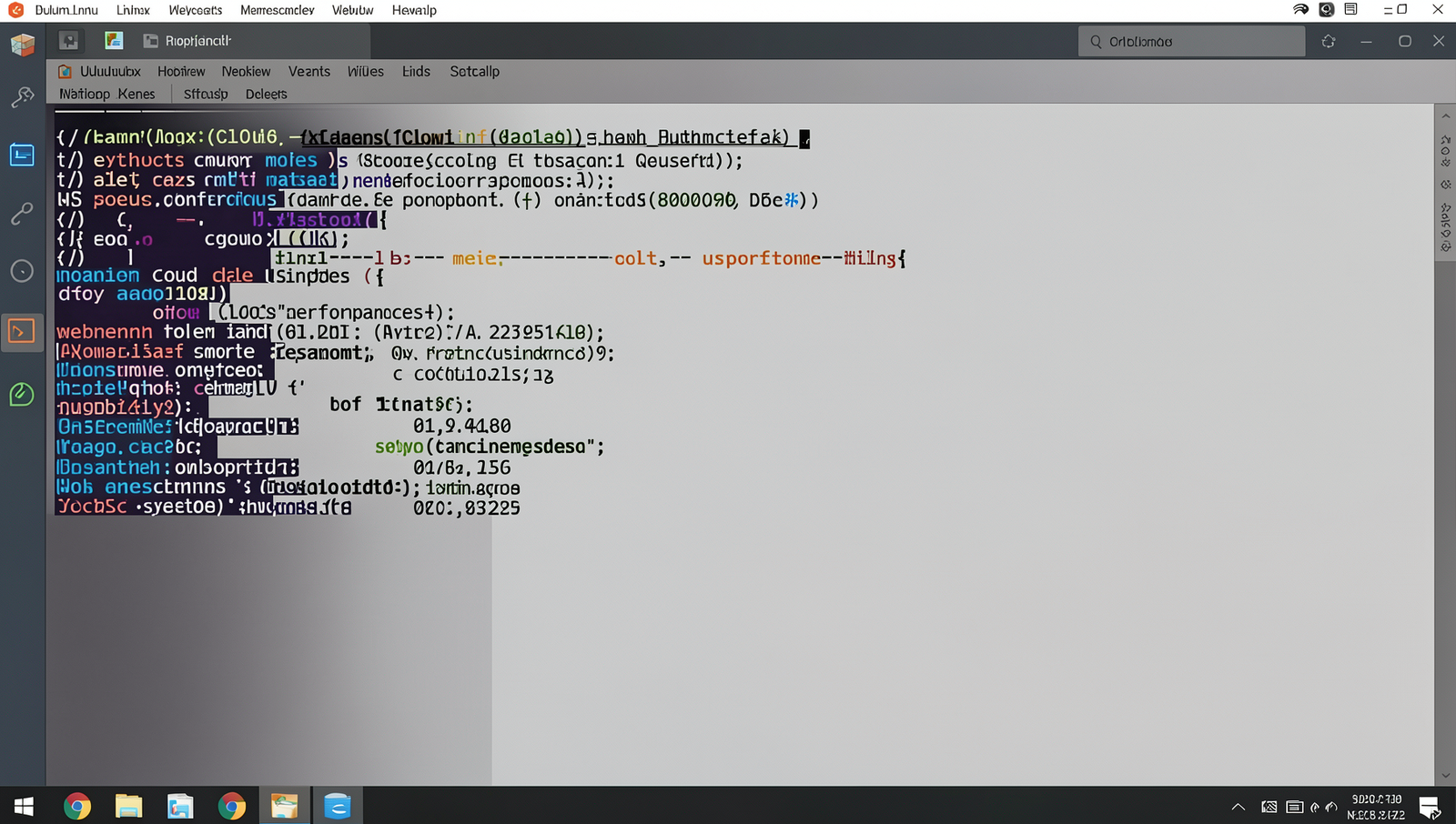
Task: Open the Lınlnx menu
Action: pos(133,10)
